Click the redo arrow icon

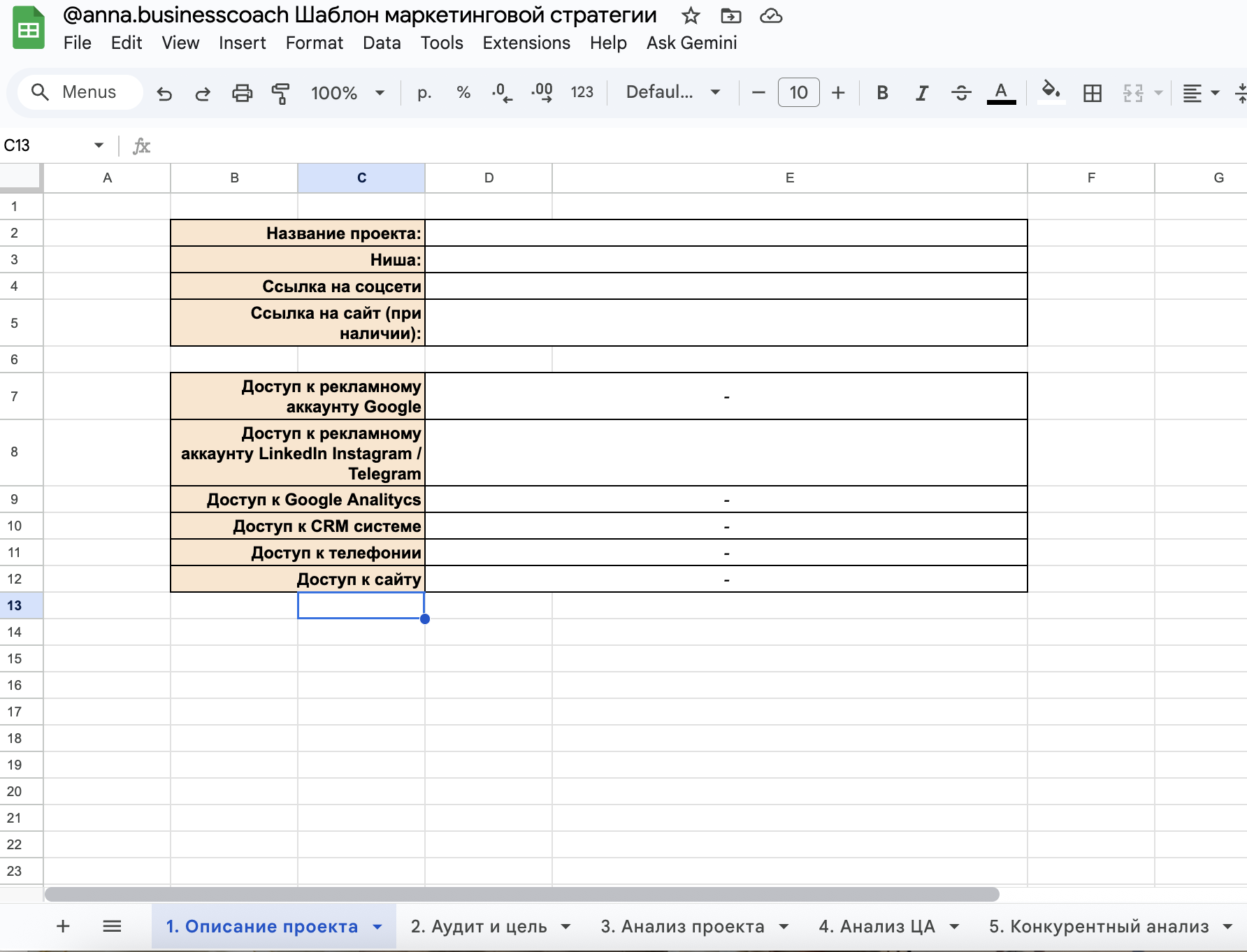[203, 93]
